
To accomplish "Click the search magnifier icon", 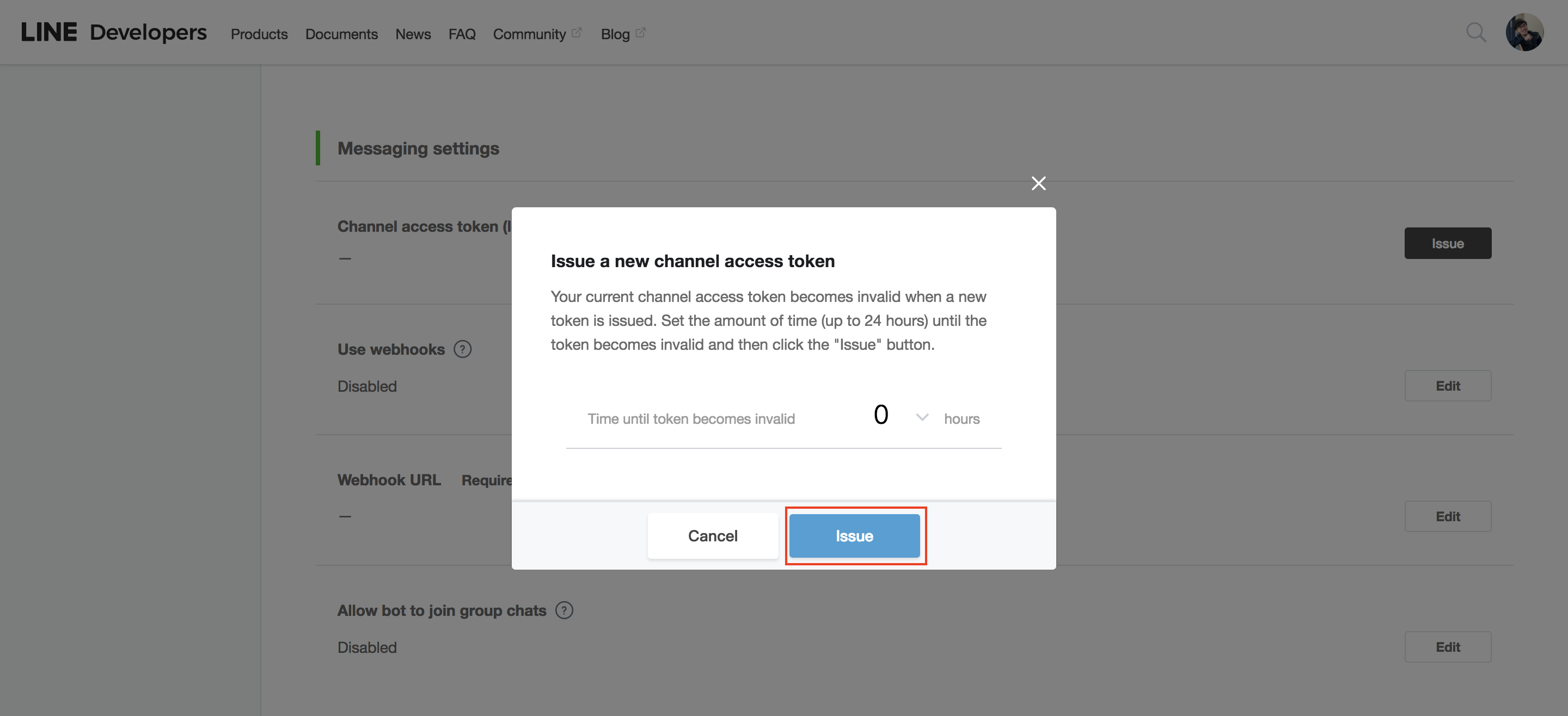I will click(x=1475, y=33).
